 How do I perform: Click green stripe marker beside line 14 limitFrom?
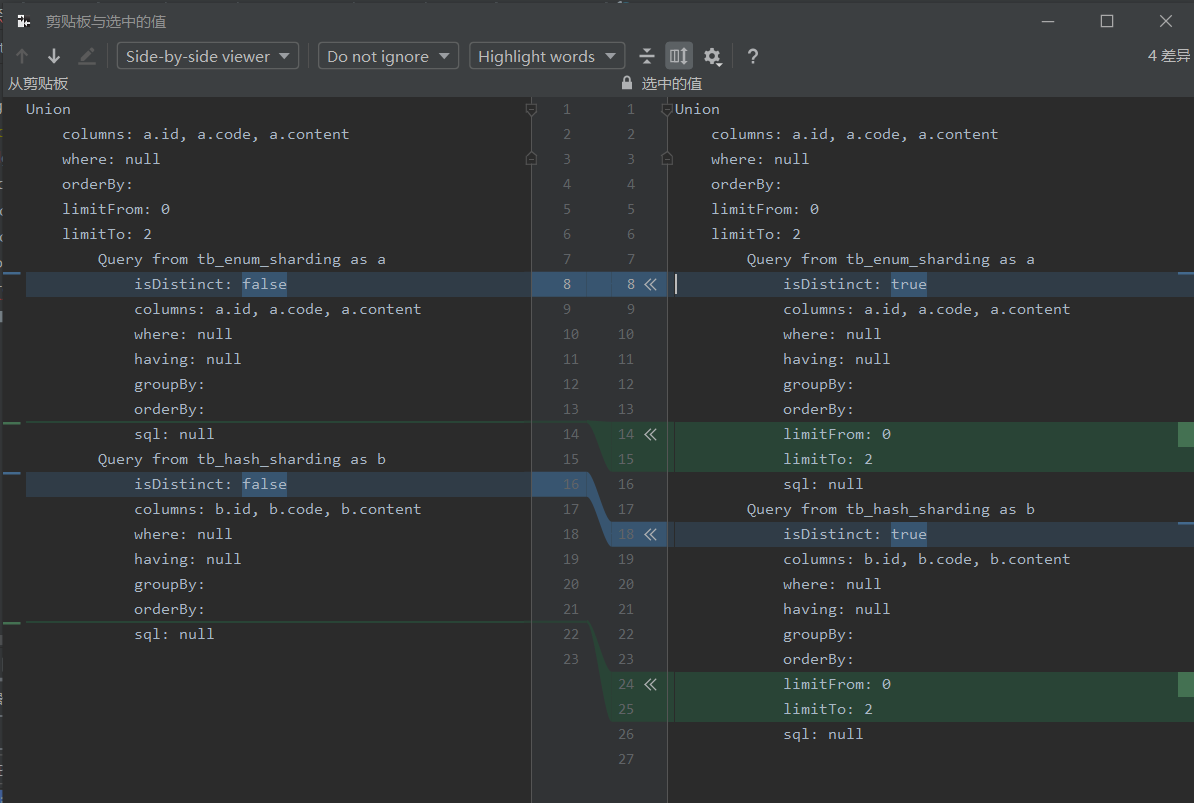(x=1186, y=434)
